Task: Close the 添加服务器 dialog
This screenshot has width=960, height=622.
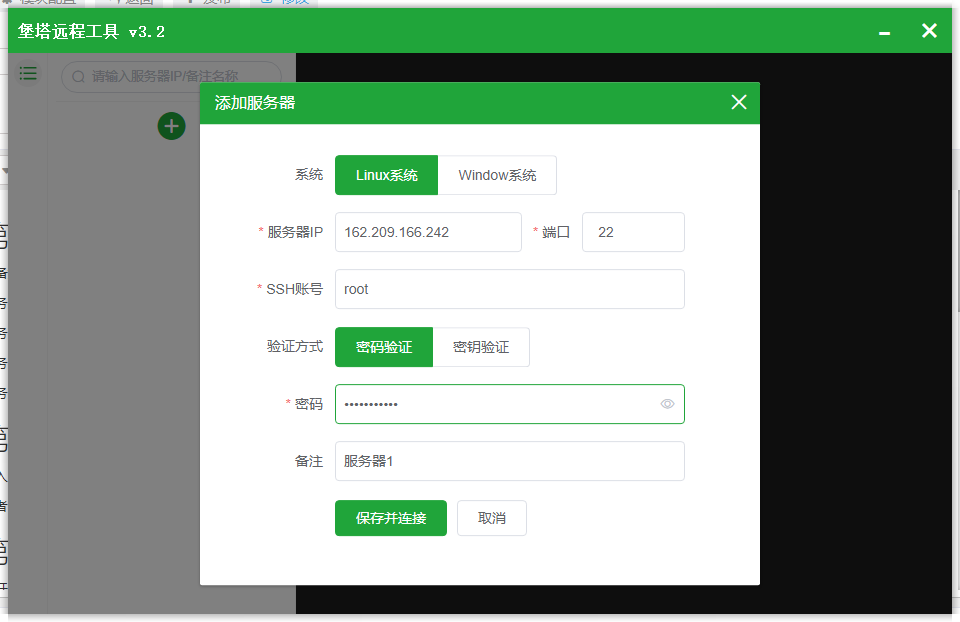Action: pos(738,102)
